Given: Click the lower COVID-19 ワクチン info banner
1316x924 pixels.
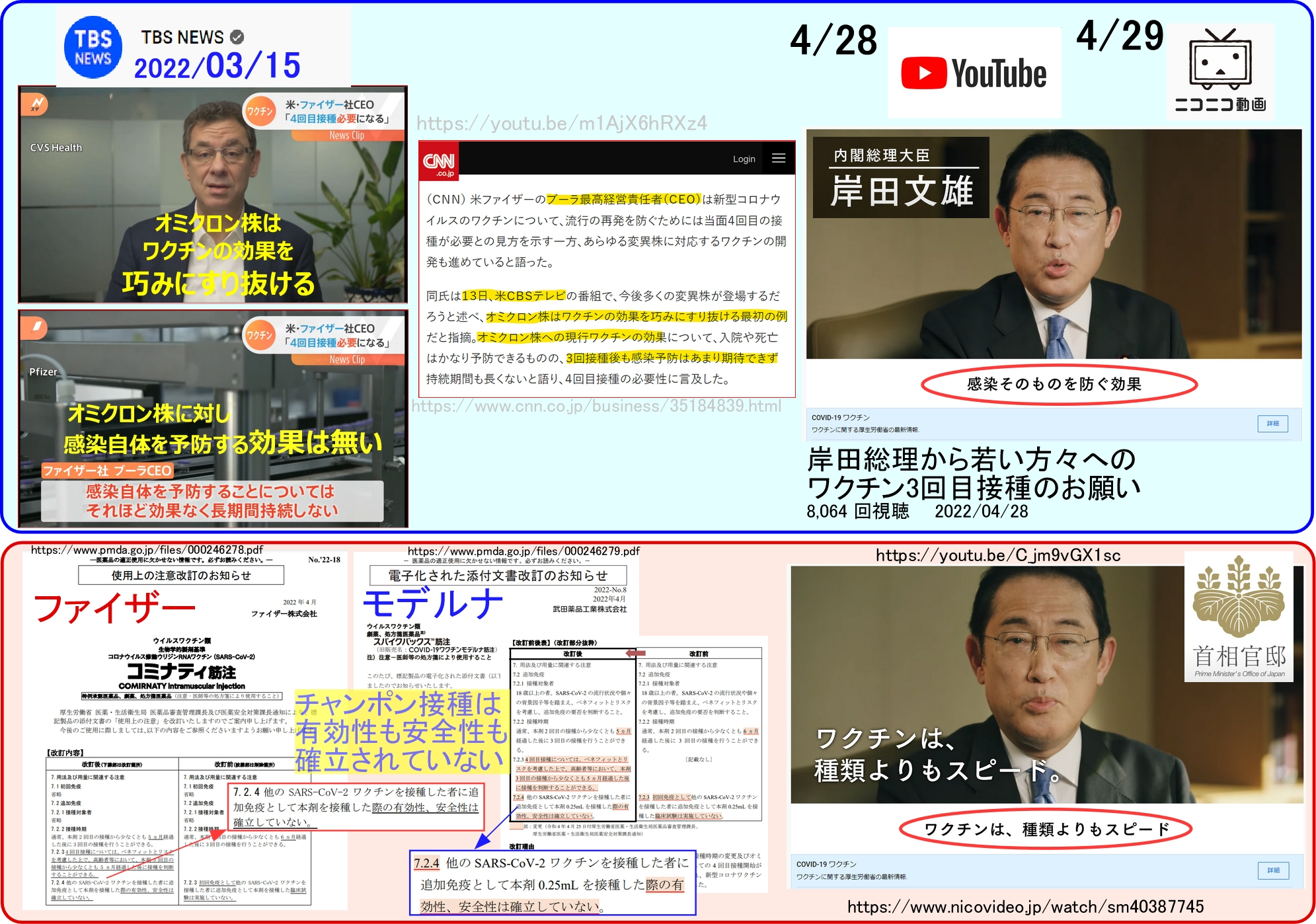Looking at the screenshot, I should click(1046, 870).
